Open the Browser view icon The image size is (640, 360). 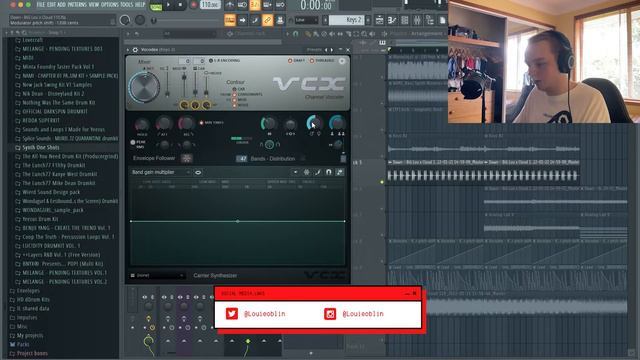pyautogui.click(x=430, y=20)
